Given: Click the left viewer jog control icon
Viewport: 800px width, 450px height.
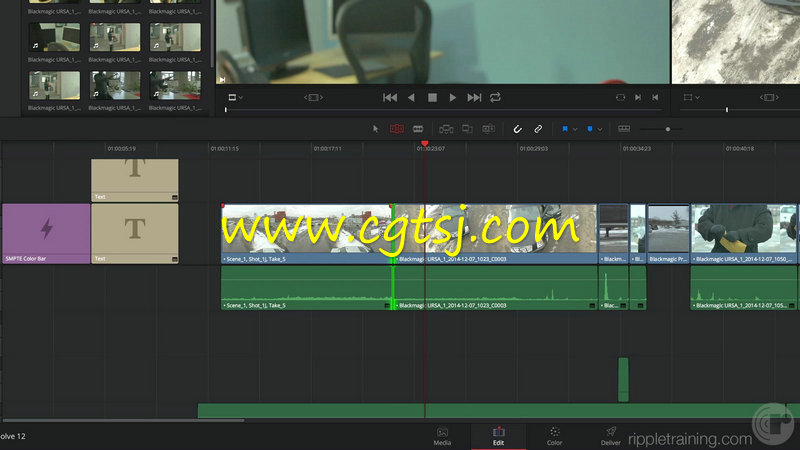Looking at the screenshot, I should point(313,97).
